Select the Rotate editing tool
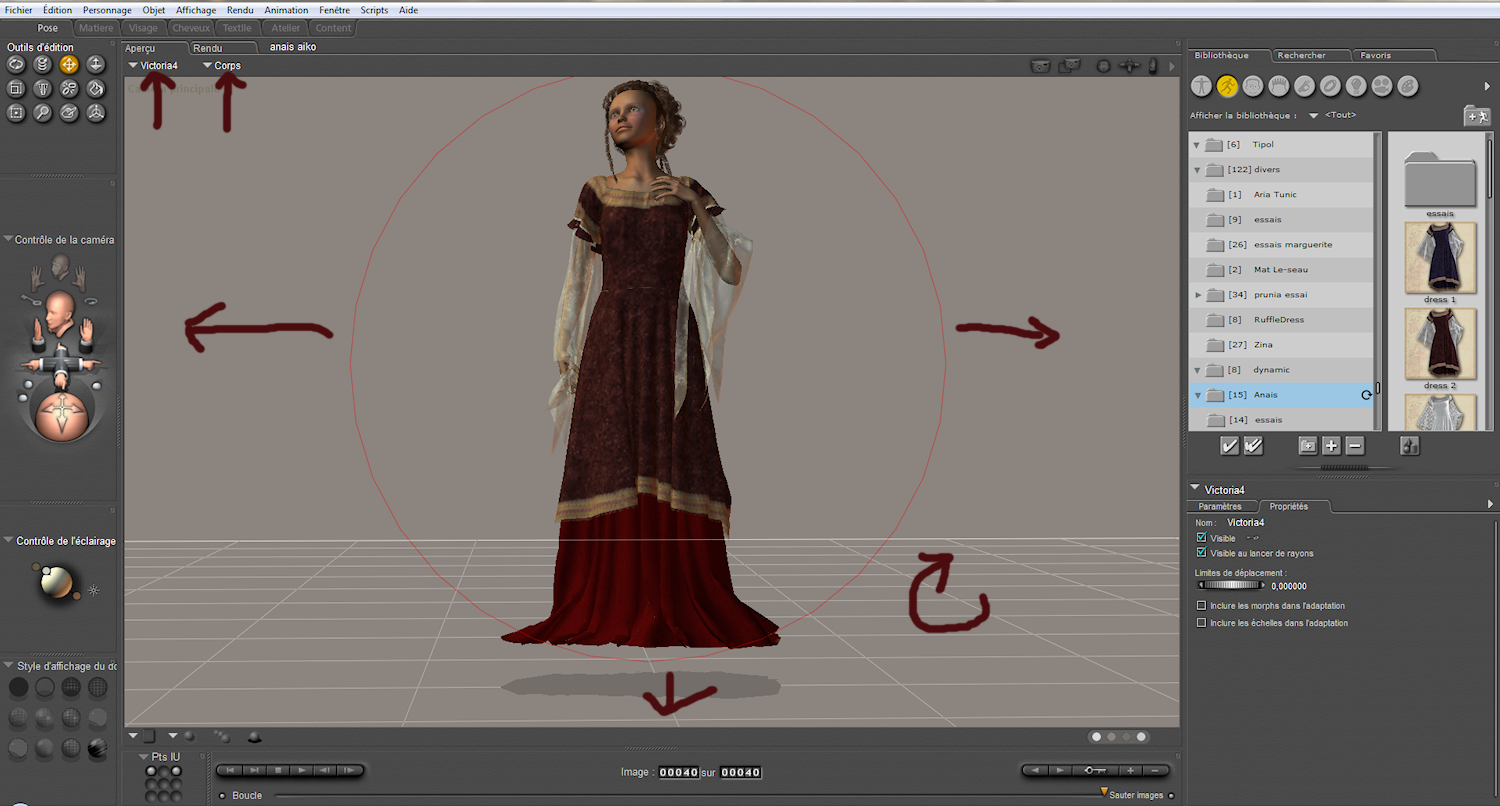Screen dimensions: 1500x806 point(16,64)
